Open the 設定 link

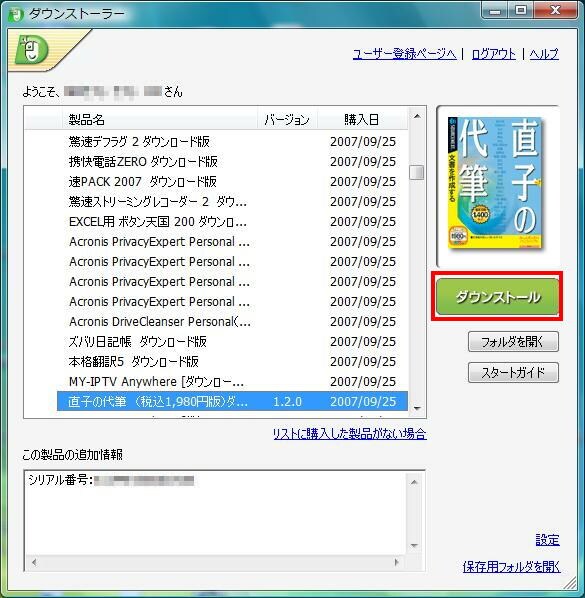(x=547, y=540)
